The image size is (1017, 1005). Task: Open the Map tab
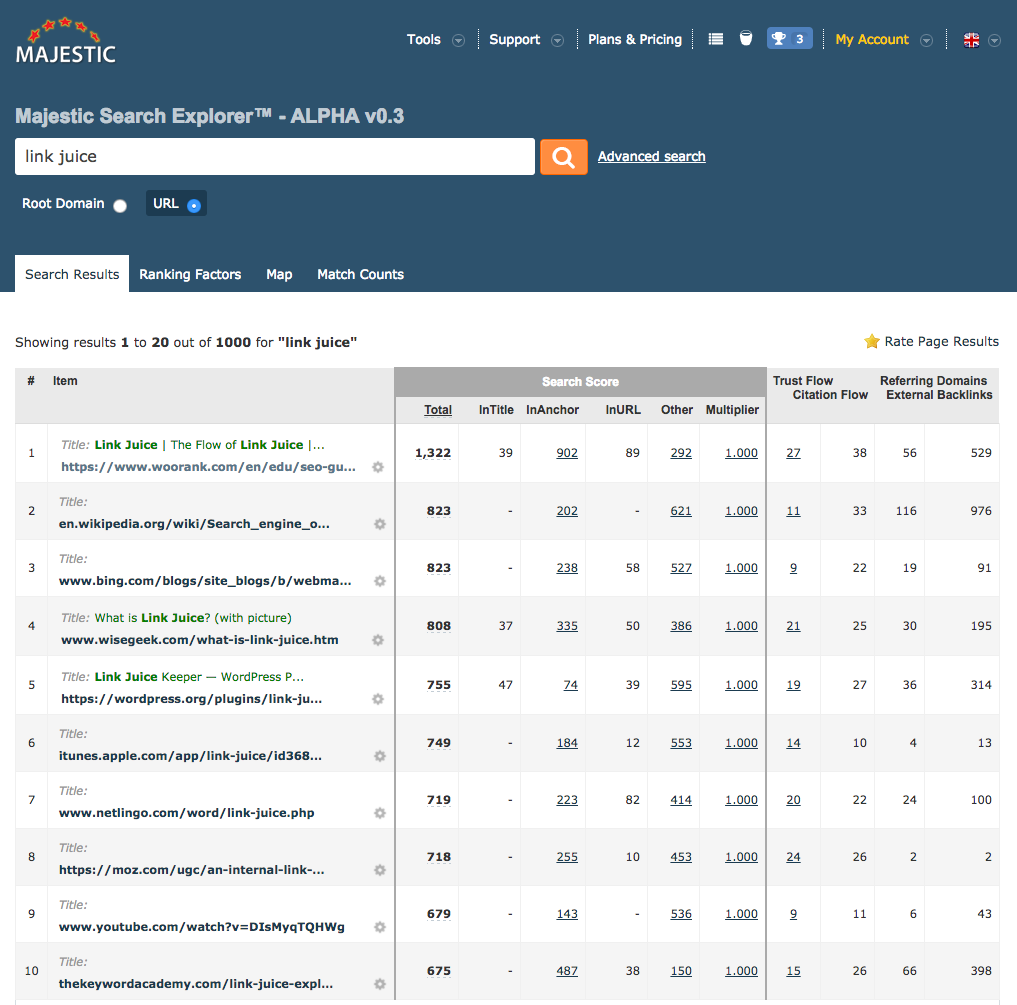279,274
